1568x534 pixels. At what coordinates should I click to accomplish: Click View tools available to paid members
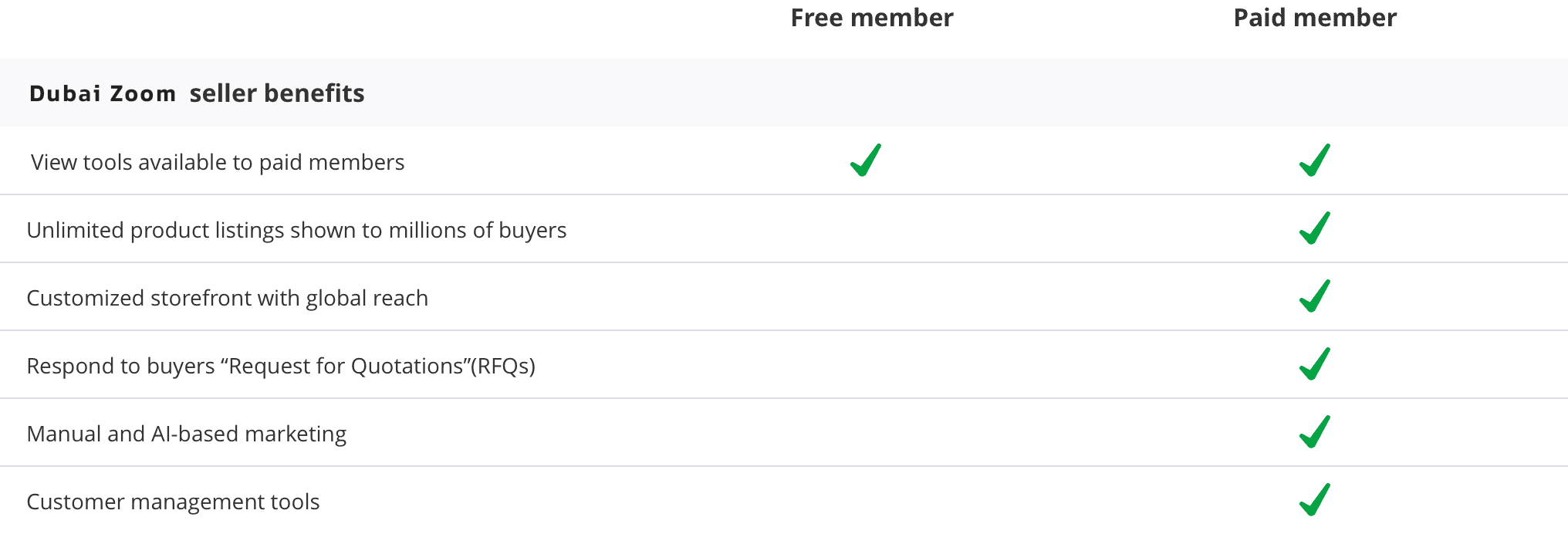tap(218, 162)
